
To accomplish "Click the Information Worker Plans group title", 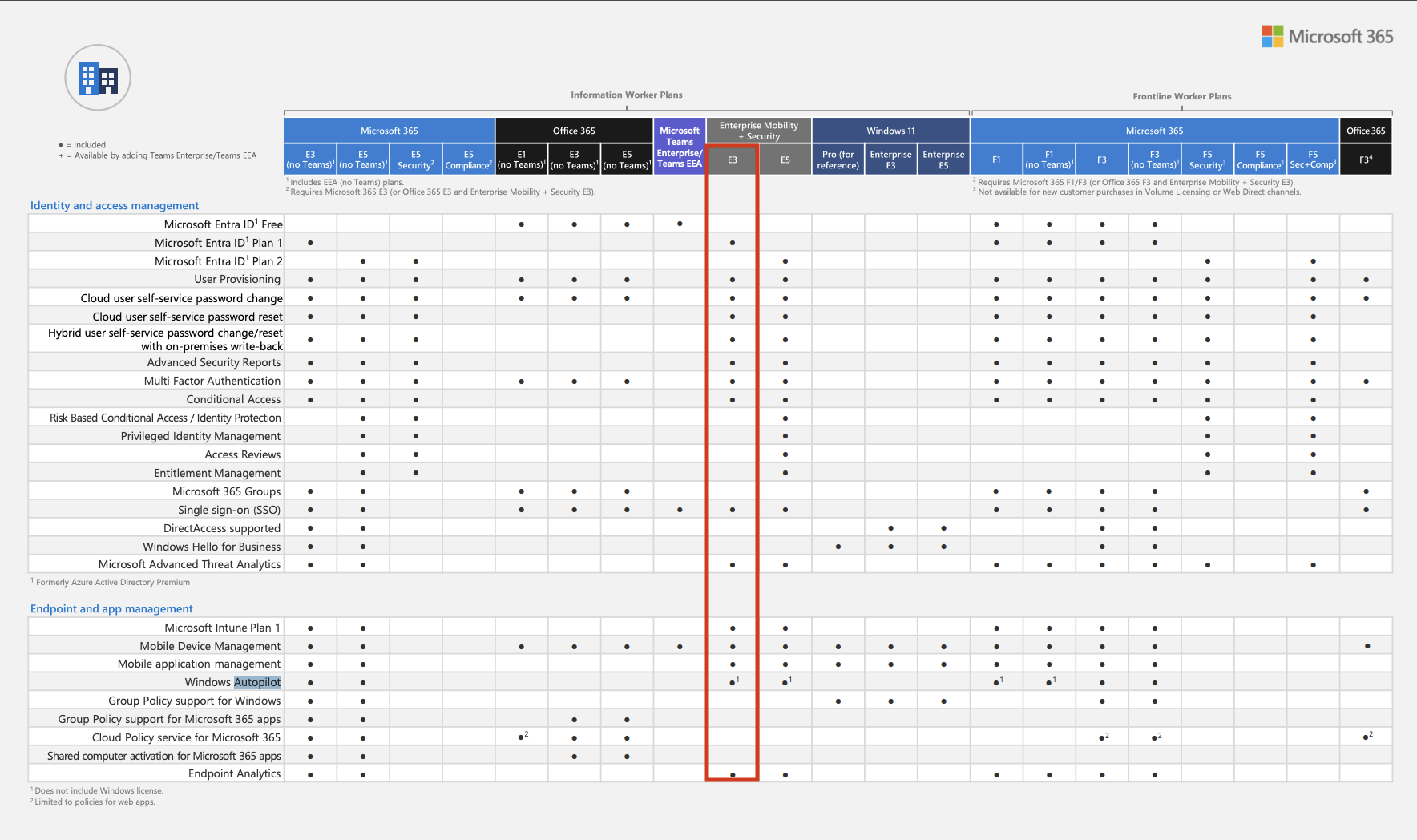I will 626,95.
